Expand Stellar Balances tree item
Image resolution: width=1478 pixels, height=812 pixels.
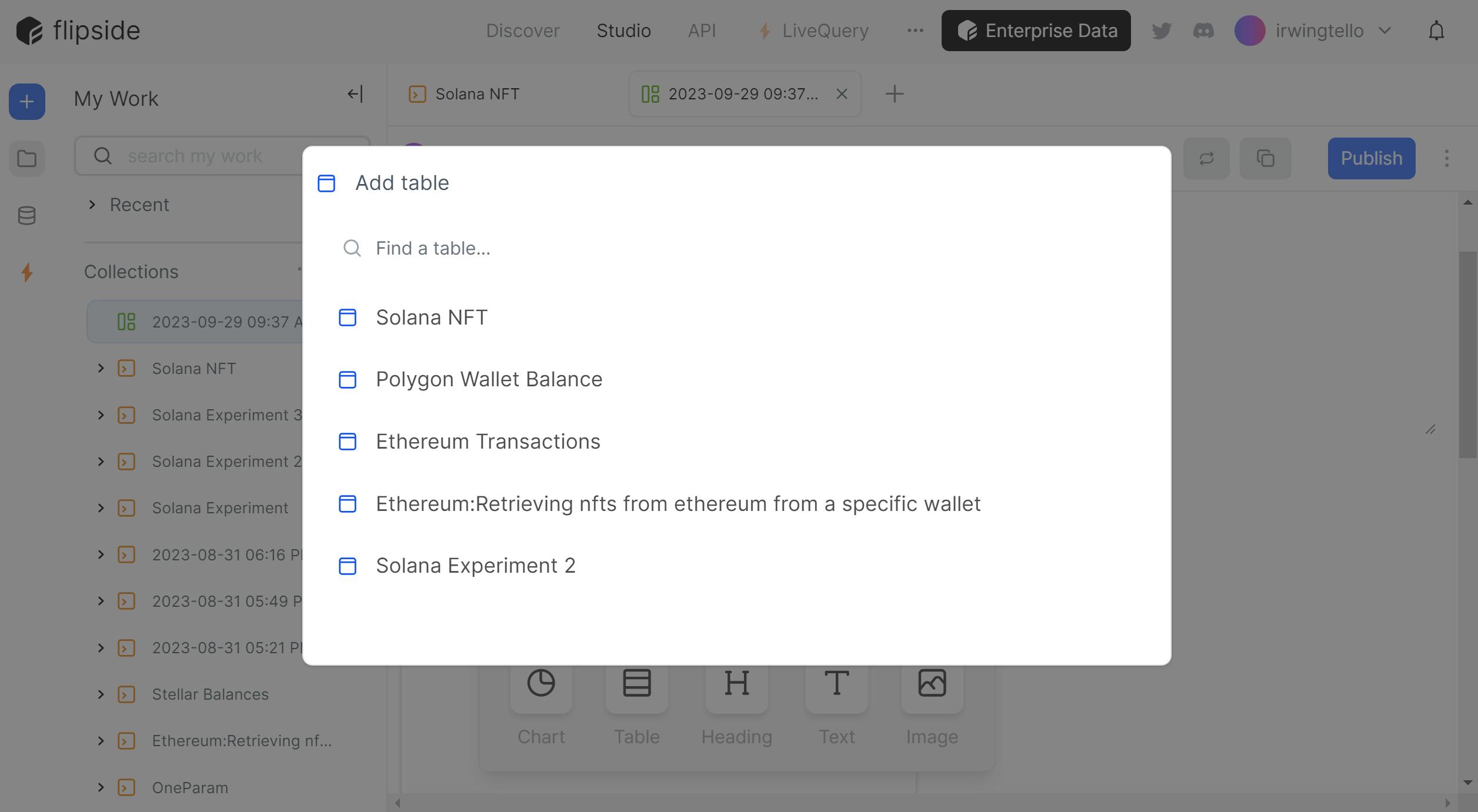click(x=101, y=694)
